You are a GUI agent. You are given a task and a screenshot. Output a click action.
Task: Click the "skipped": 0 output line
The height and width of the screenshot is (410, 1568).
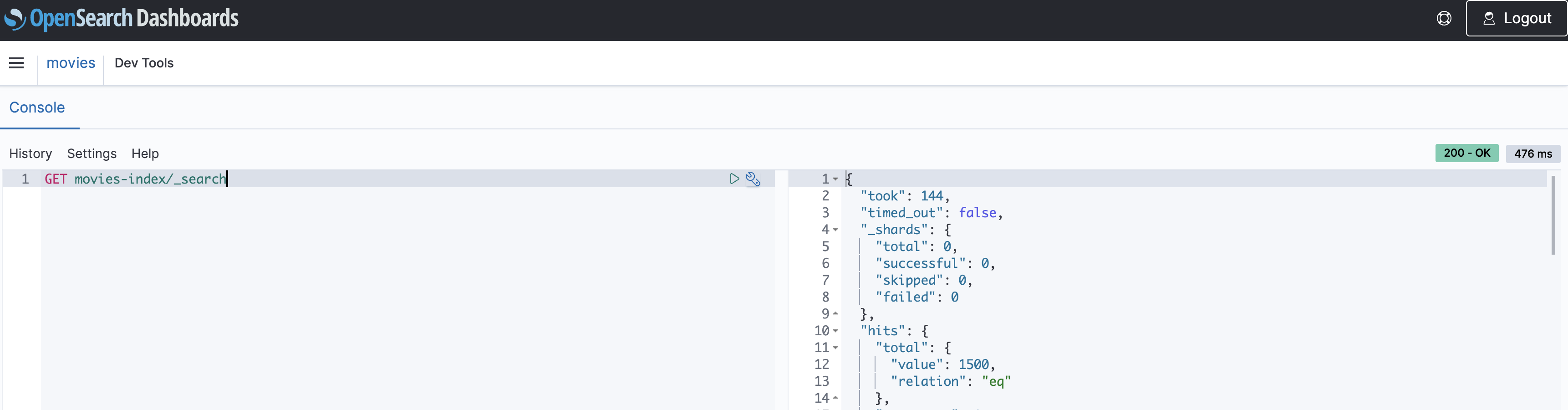click(x=924, y=280)
